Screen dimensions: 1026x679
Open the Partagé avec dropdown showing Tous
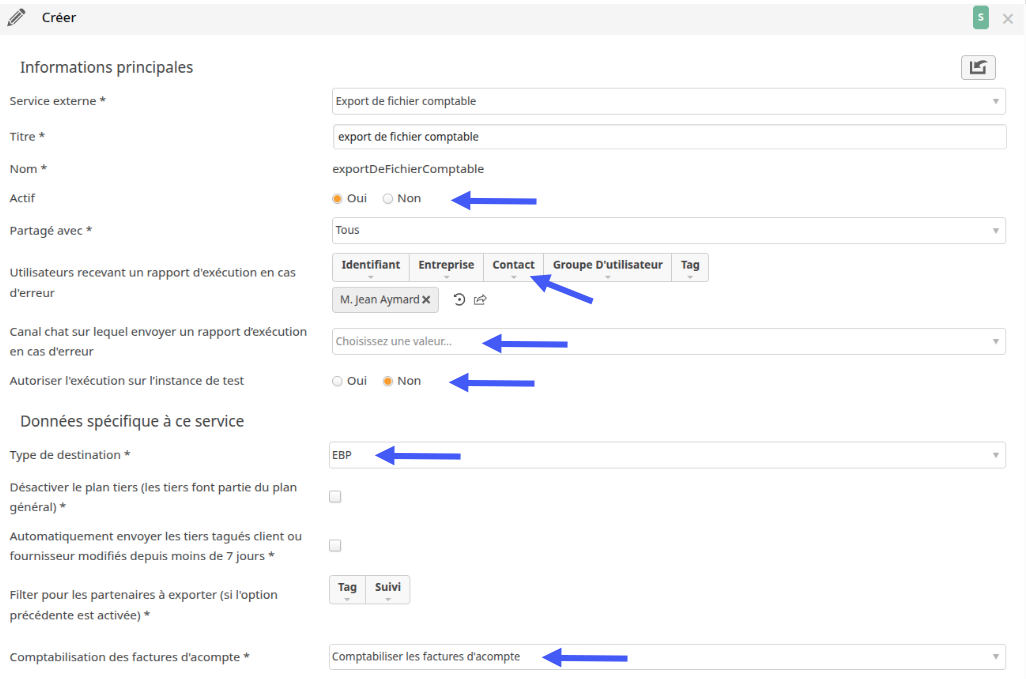coord(668,230)
